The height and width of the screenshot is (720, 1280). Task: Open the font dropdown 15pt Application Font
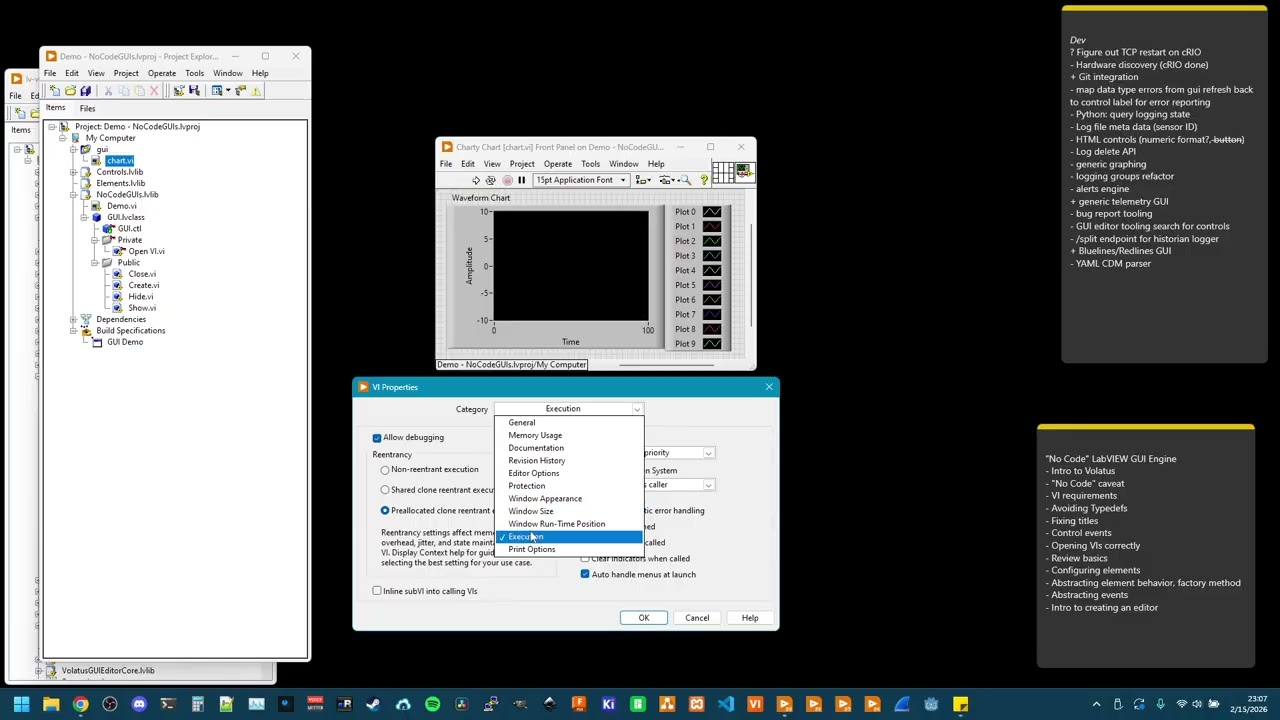click(x=581, y=180)
